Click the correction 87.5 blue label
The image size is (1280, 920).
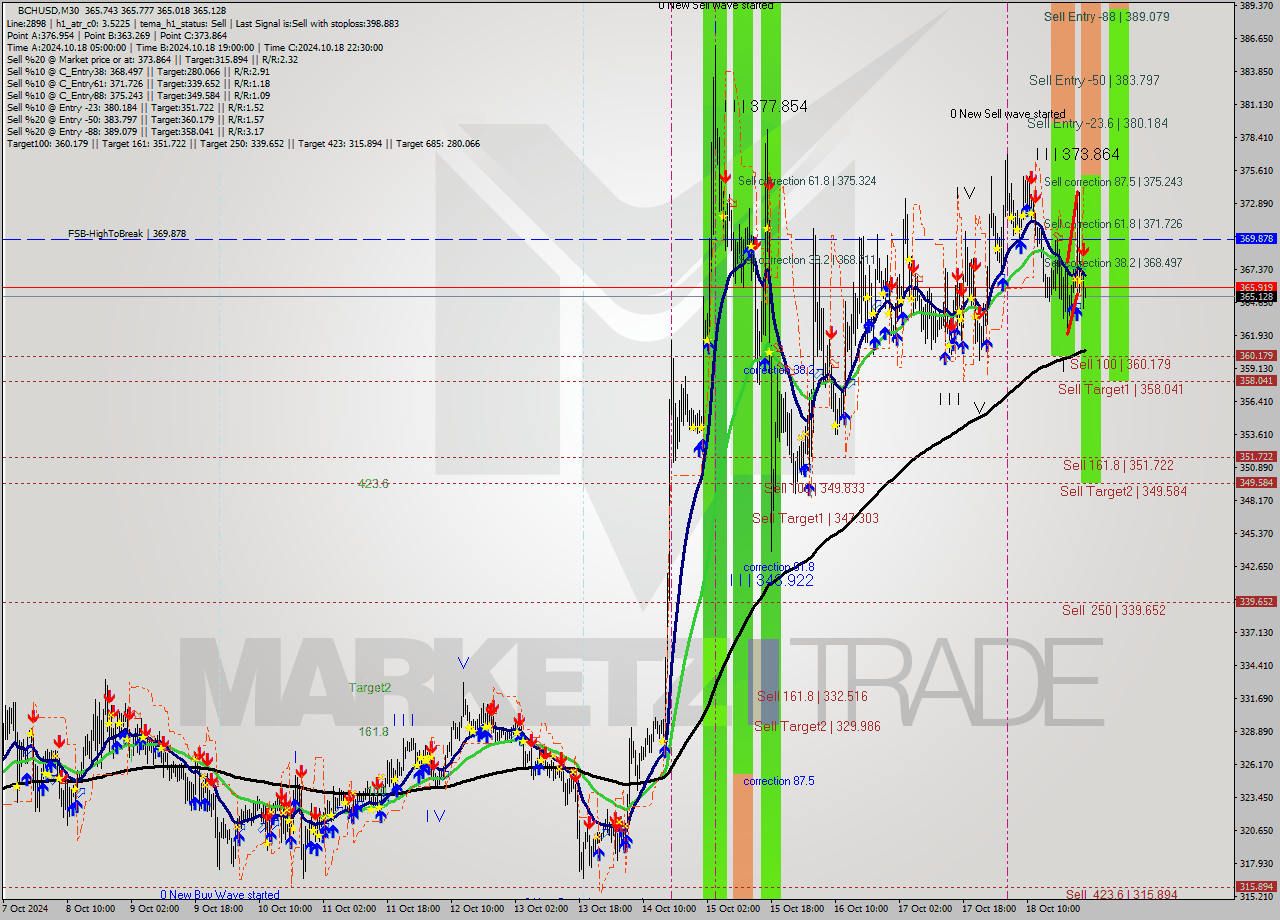pos(778,781)
